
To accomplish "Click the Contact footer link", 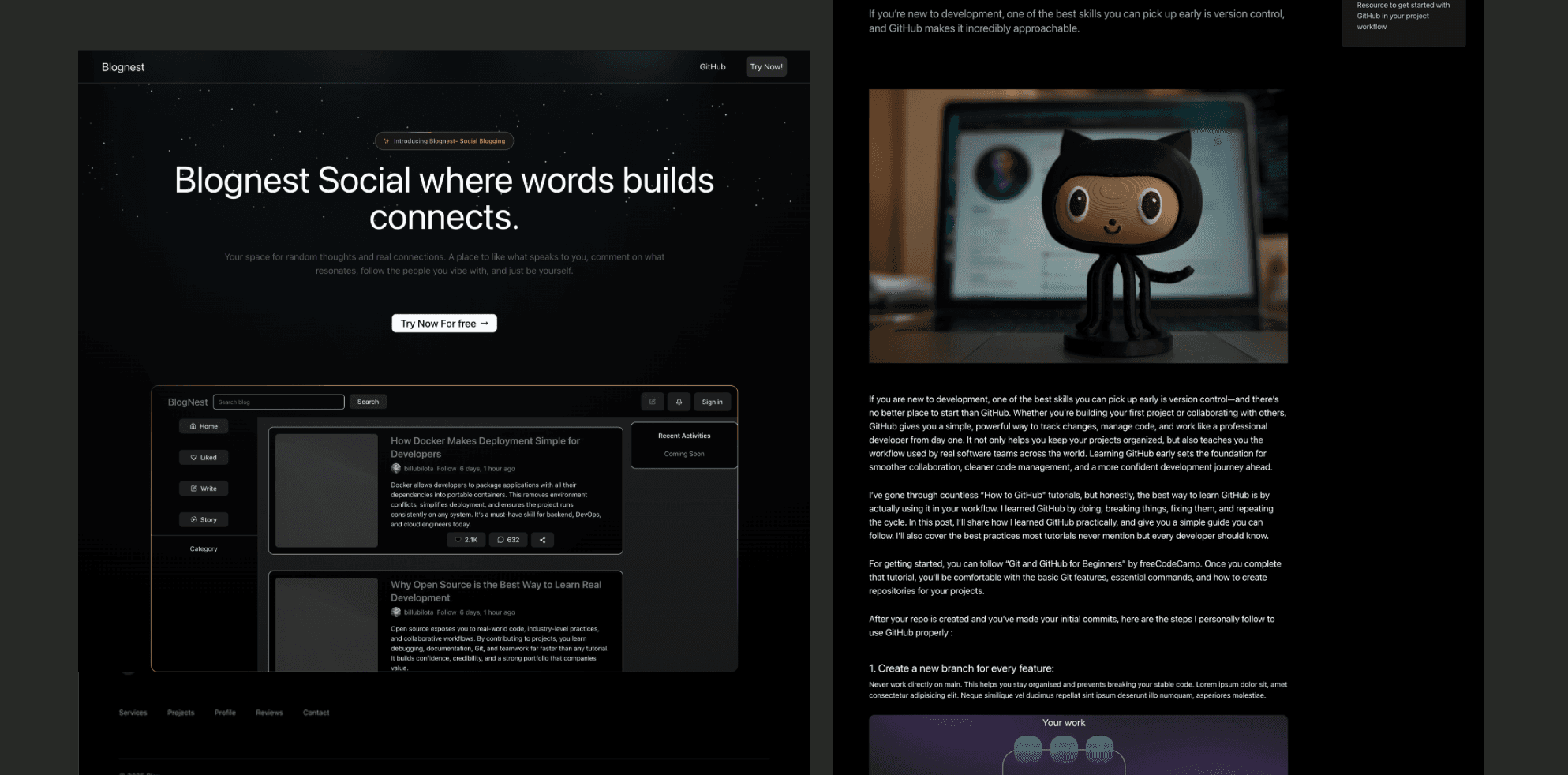I will point(316,713).
